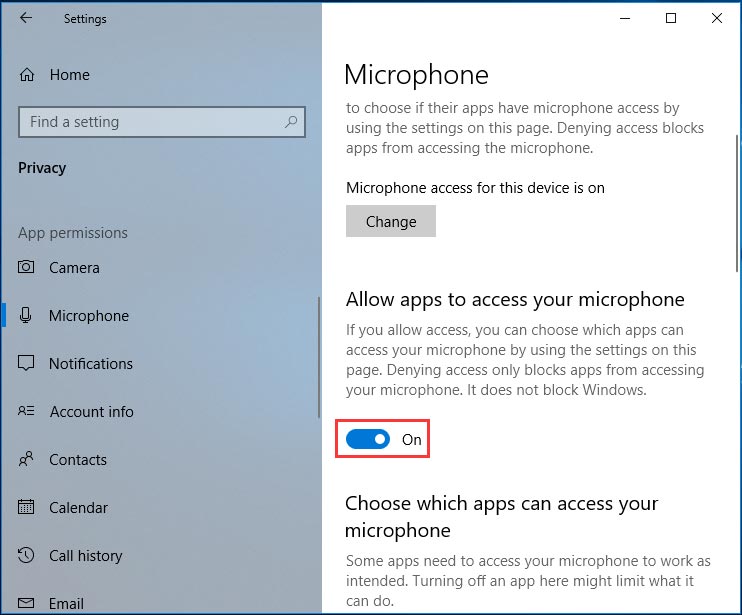Click the Notifications speech bubble icon
The width and height of the screenshot is (742, 615).
[26, 363]
